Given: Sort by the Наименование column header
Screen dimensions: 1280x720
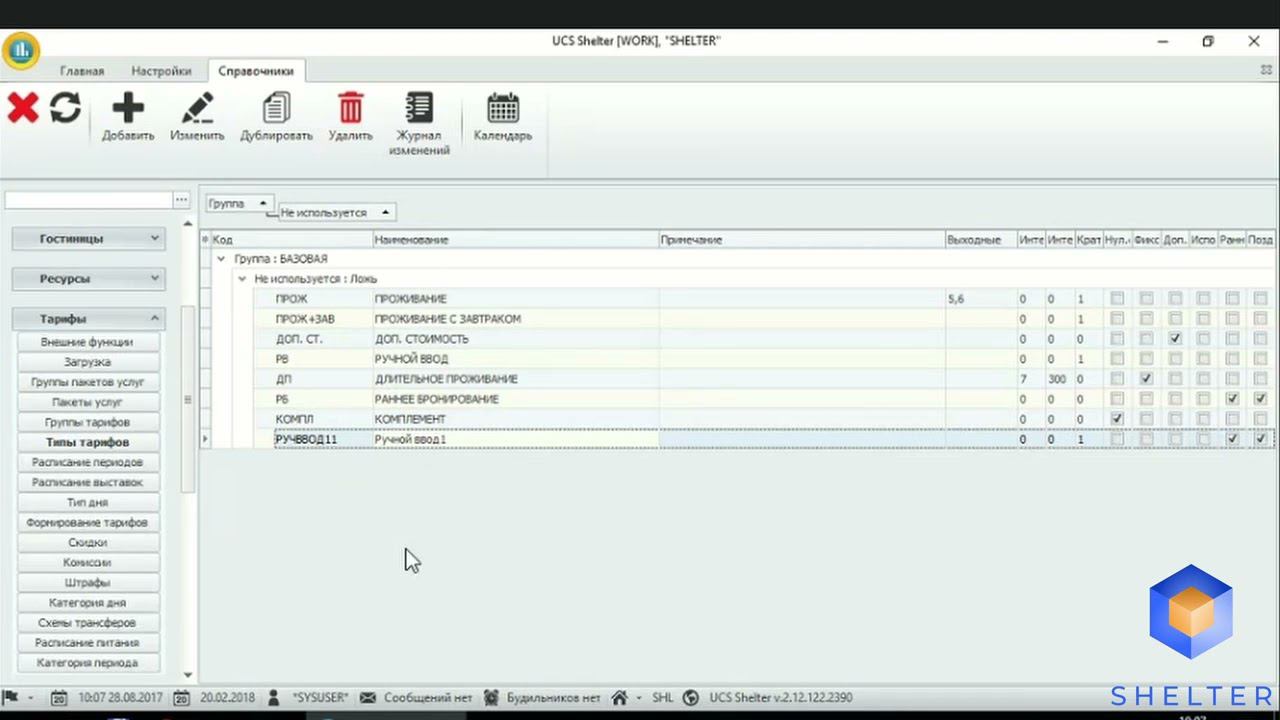Looking at the screenshot, I should pos(515,240).
